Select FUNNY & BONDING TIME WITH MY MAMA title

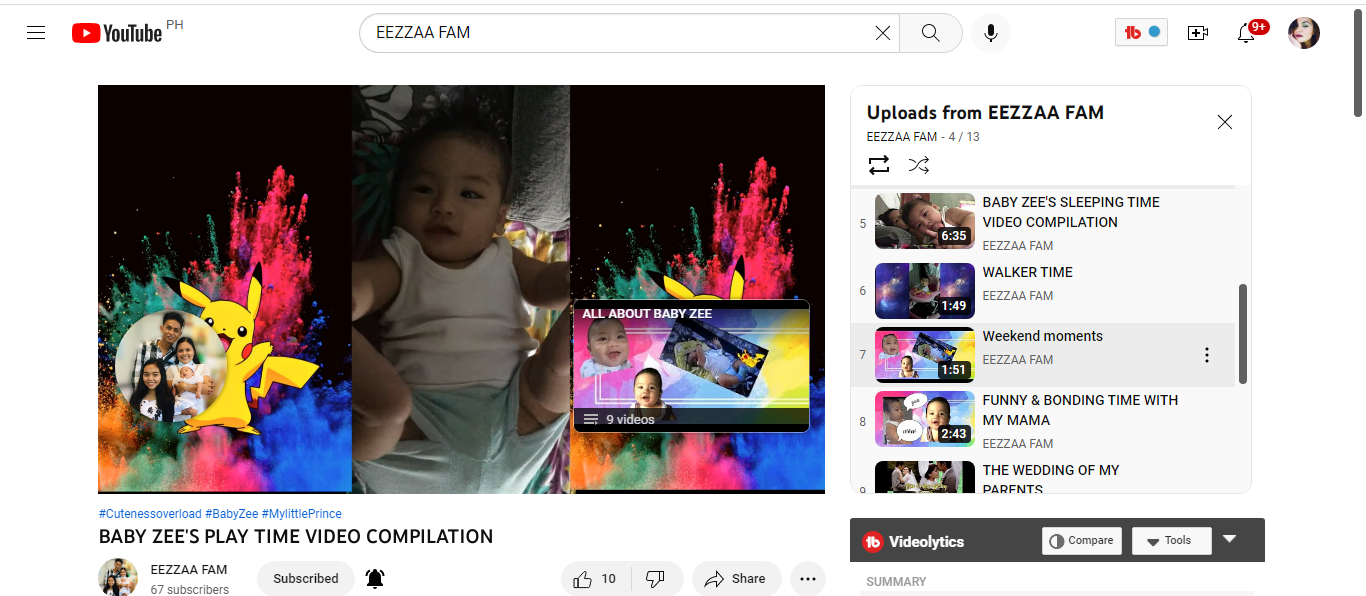tap(1080, 410)
